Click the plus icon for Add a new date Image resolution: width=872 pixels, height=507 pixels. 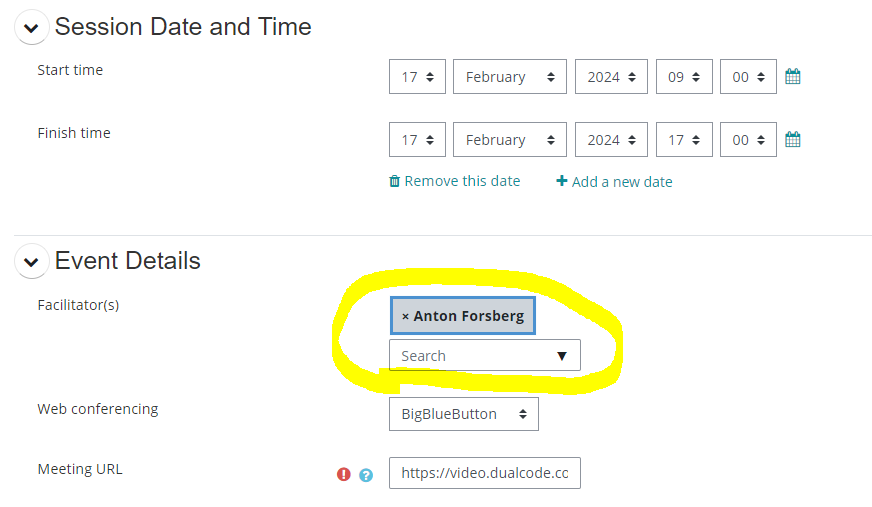coord(562,181)
